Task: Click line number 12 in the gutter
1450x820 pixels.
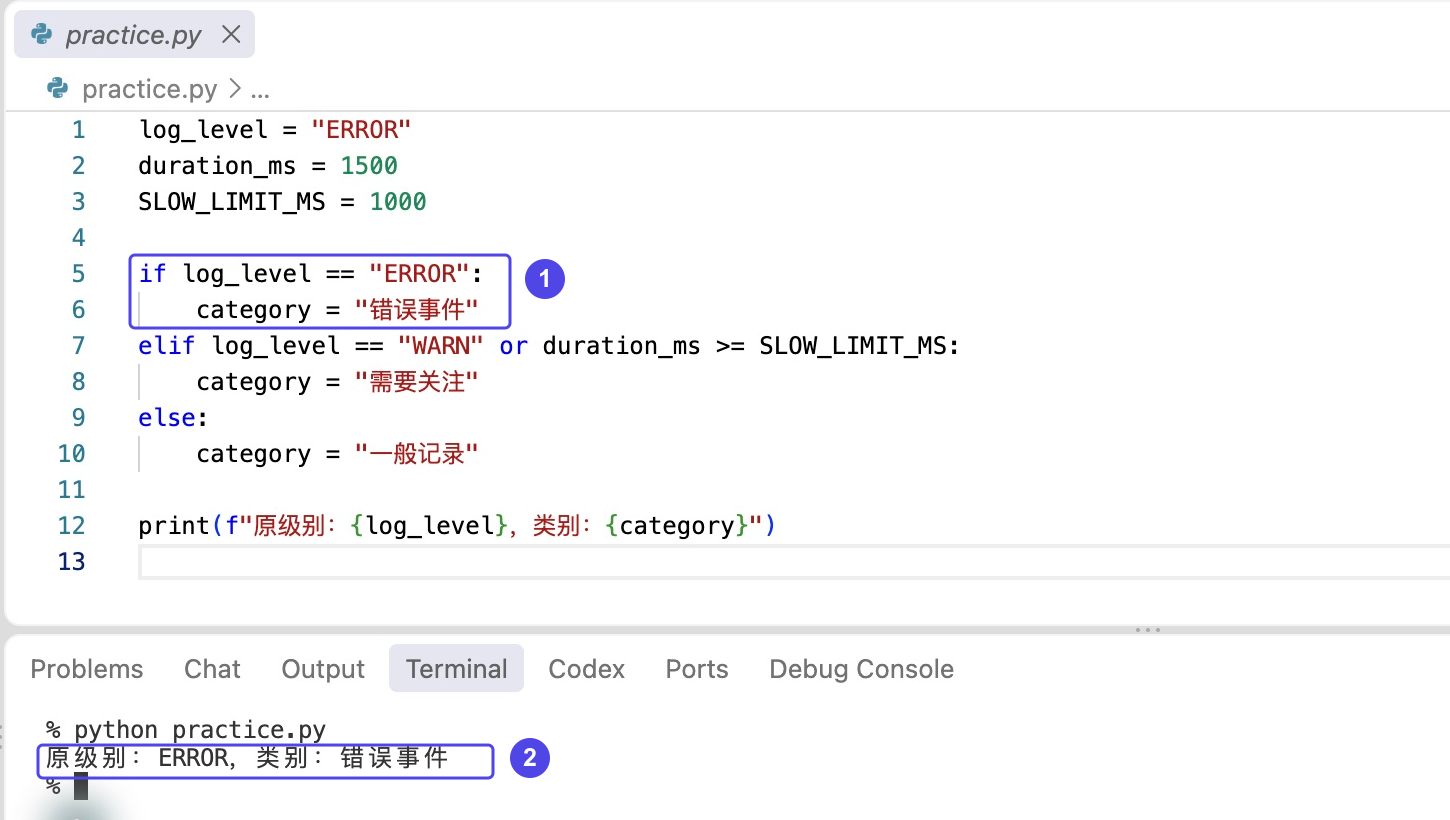Action: [72, 526]
